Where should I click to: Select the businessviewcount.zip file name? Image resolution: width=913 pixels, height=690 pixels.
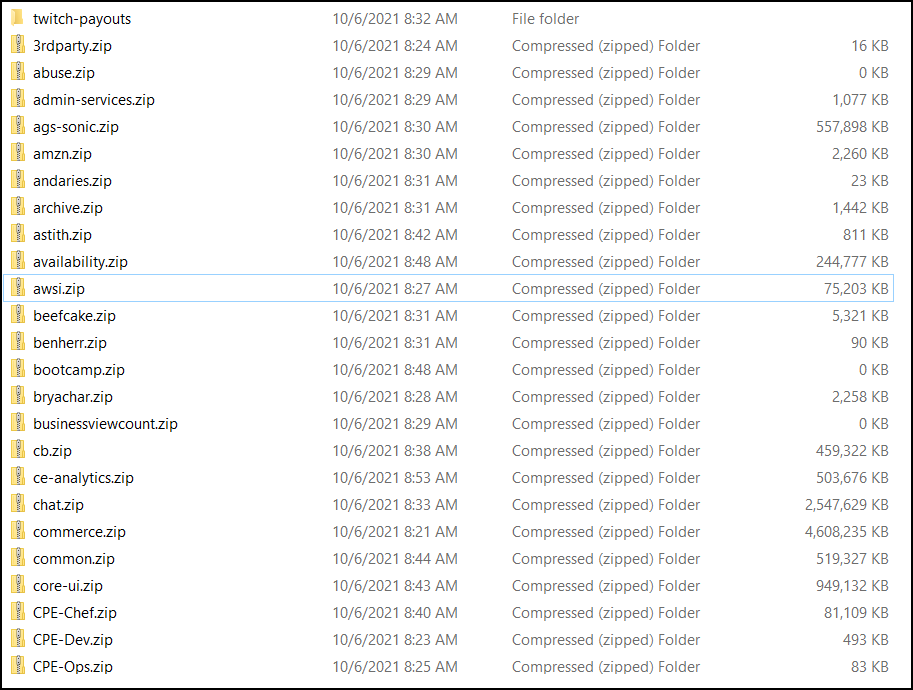click(105, 424)
